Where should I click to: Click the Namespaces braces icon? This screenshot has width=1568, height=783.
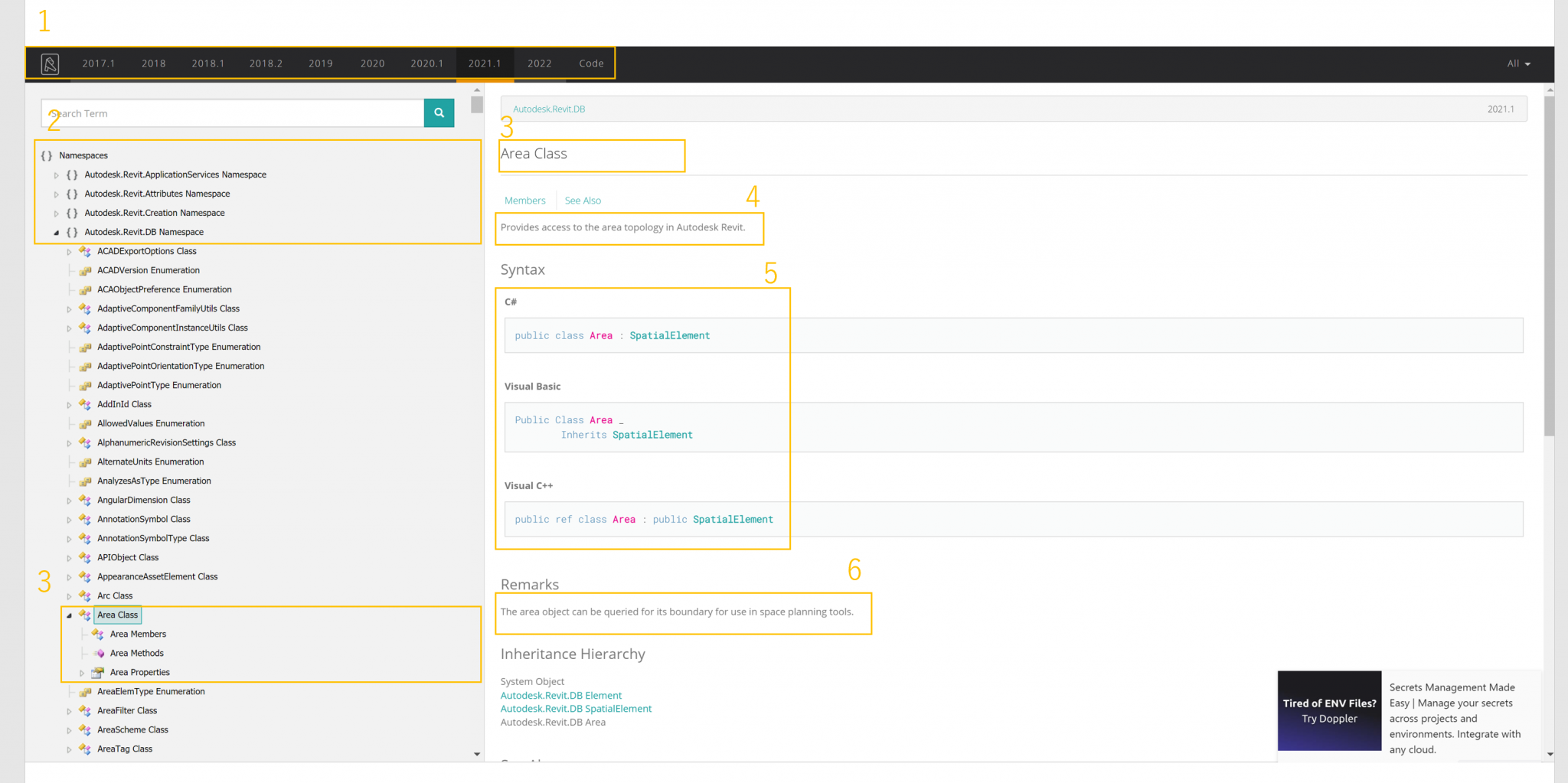tap(47, 156)
